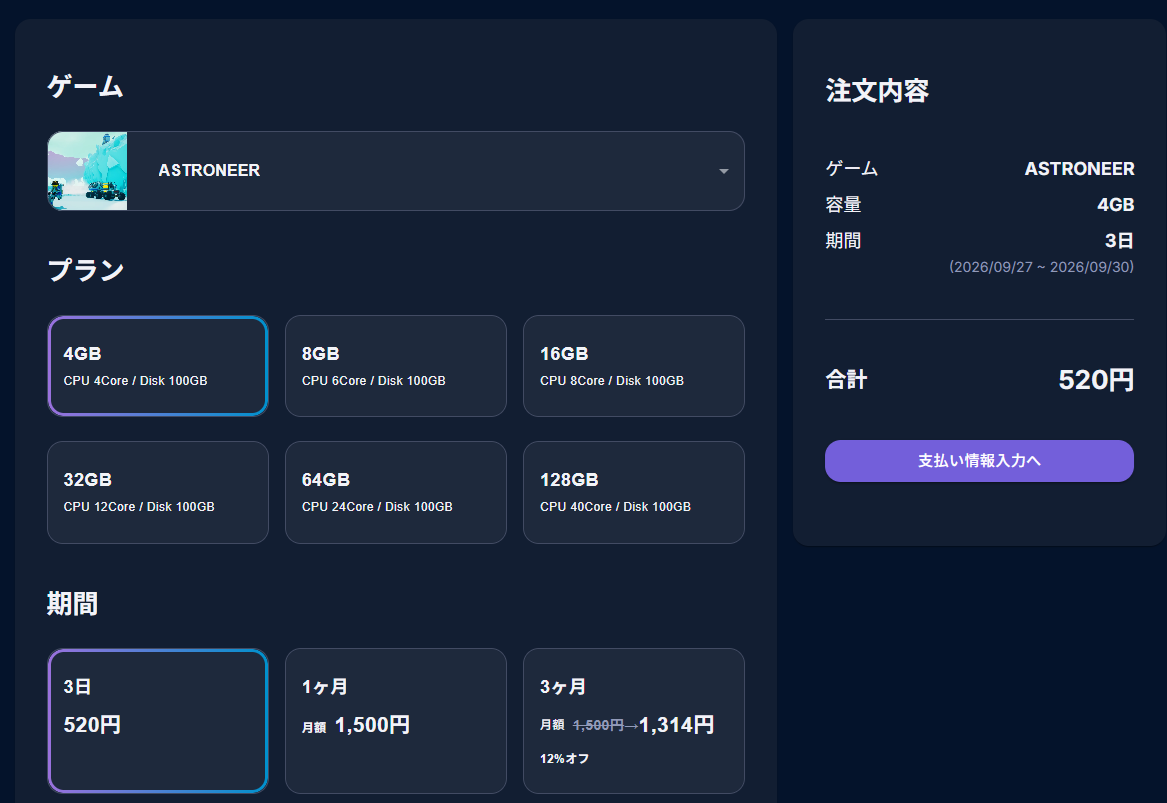Screen dimensions: 1167x803
Task: Click the 4GB value in order summary
Action: (1116, 205)
